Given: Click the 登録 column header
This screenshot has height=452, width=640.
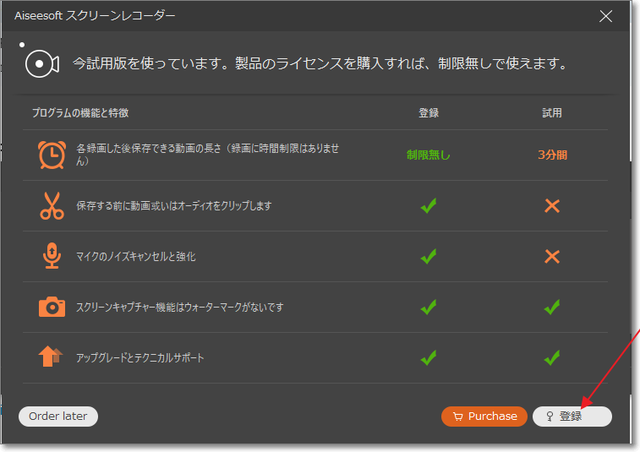Looking at the screenshot, I should (428, 113).
